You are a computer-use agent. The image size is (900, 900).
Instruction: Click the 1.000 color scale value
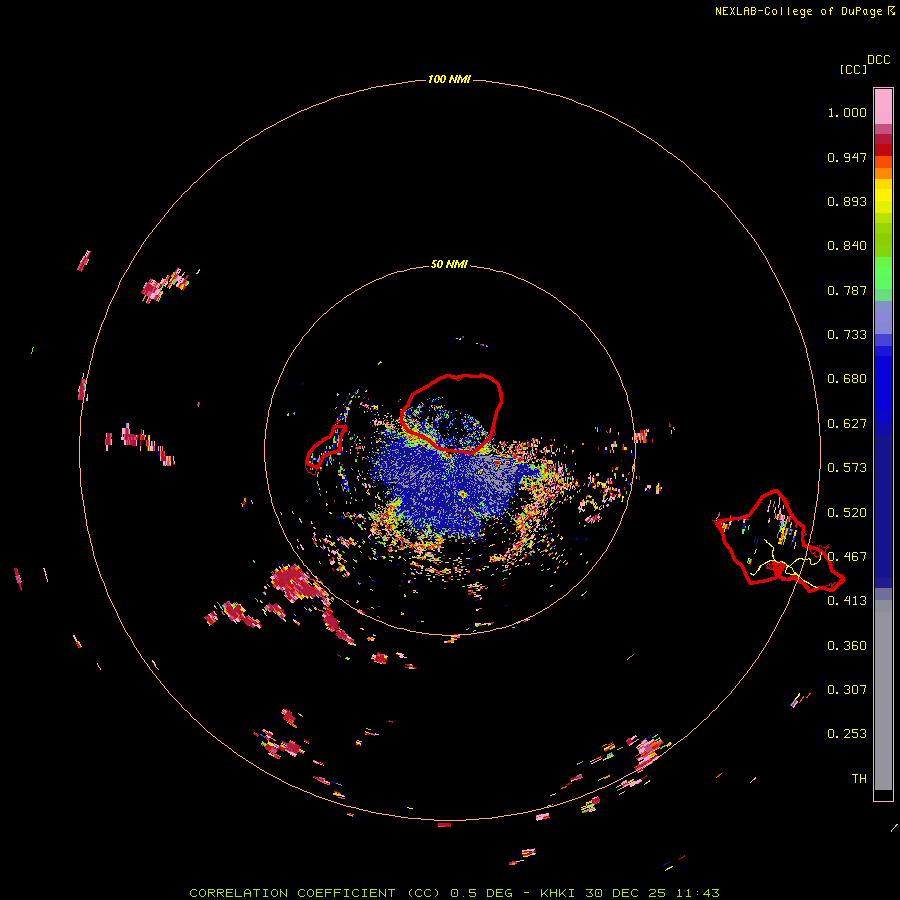[x=847, y=112]
